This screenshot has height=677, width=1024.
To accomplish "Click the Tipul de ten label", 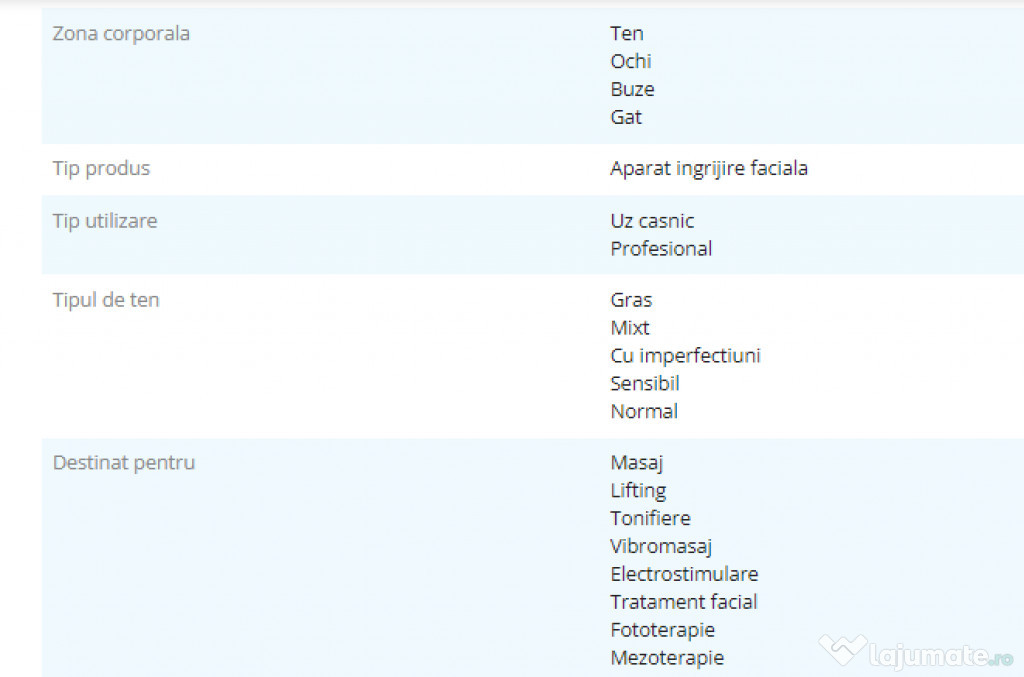I will pos(106,300).
